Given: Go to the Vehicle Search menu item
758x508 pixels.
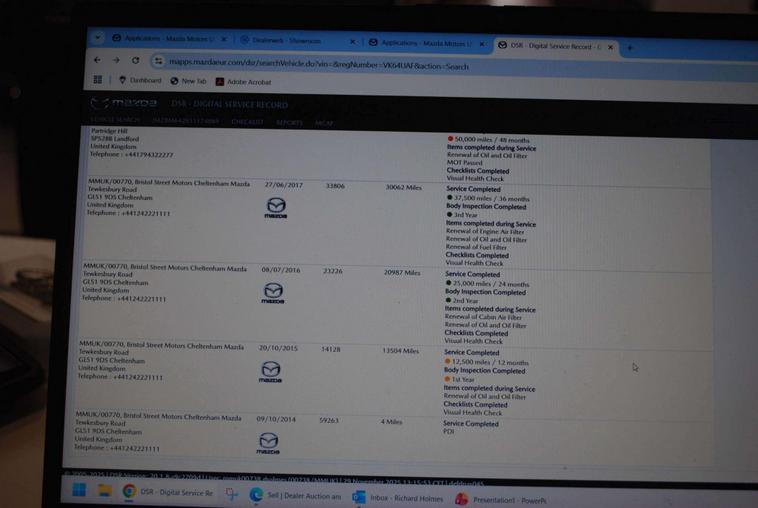Looking at the screenshot, I should tap(114, 121).
